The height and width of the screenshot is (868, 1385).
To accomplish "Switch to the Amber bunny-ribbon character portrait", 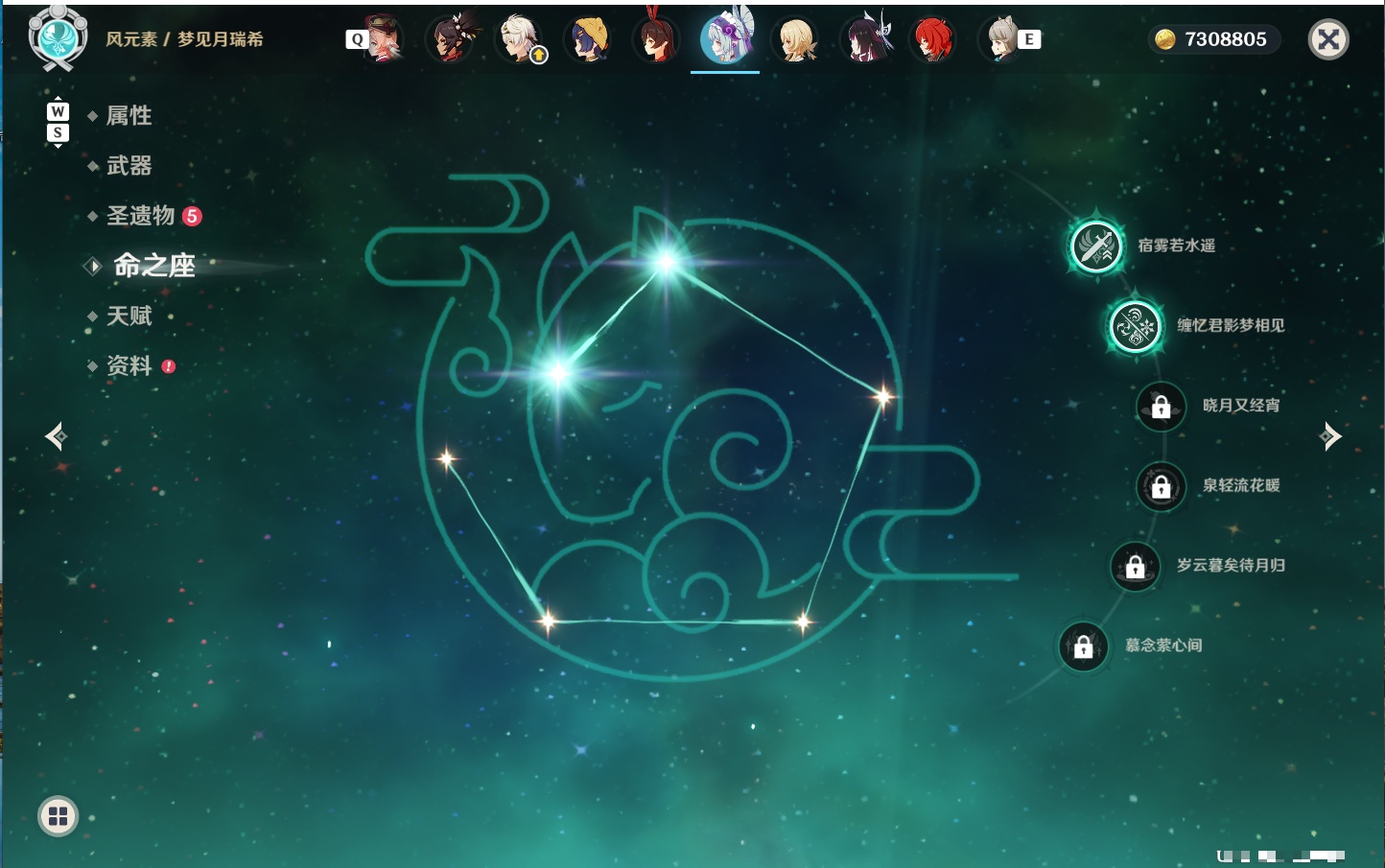I will pos(657,40).
